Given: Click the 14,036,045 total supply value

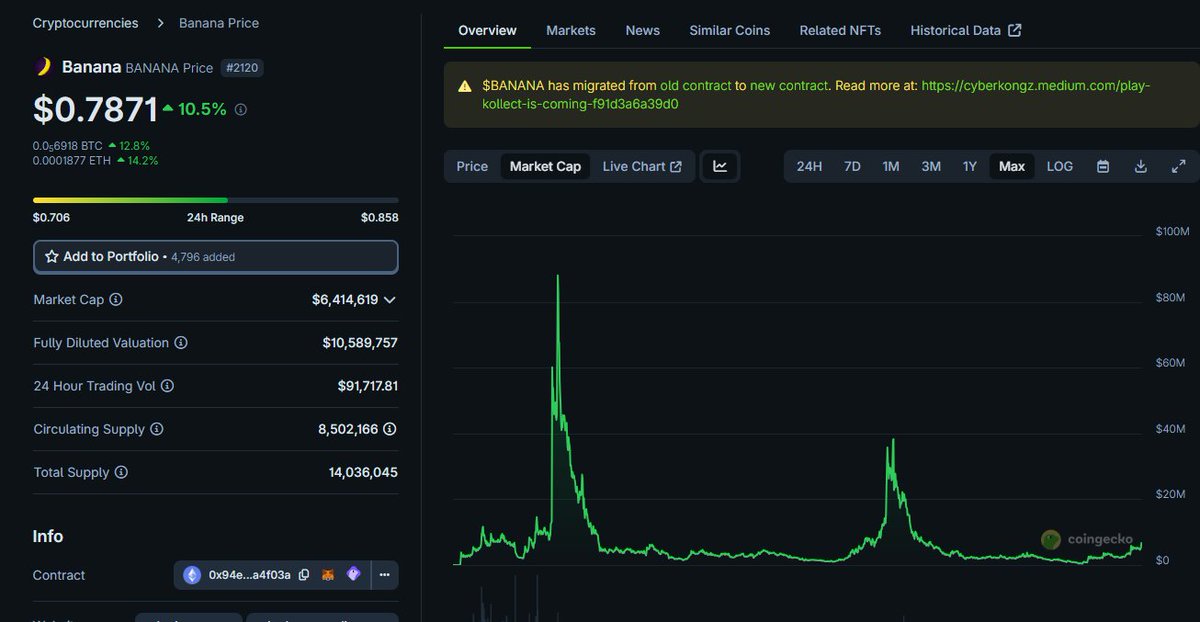Looking at the screenshot, I should (363, 472).
